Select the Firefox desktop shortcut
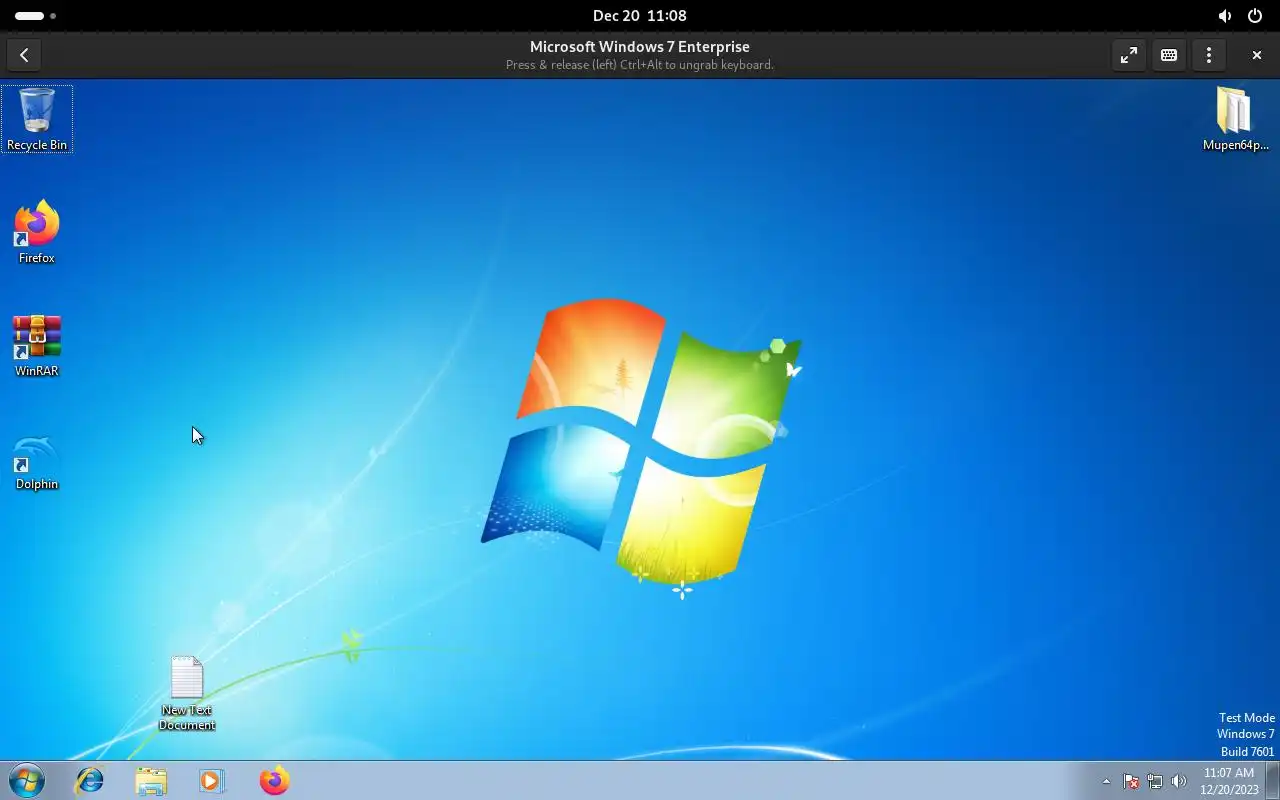This screenshot has height=800, width=1280. pos(37,232)
